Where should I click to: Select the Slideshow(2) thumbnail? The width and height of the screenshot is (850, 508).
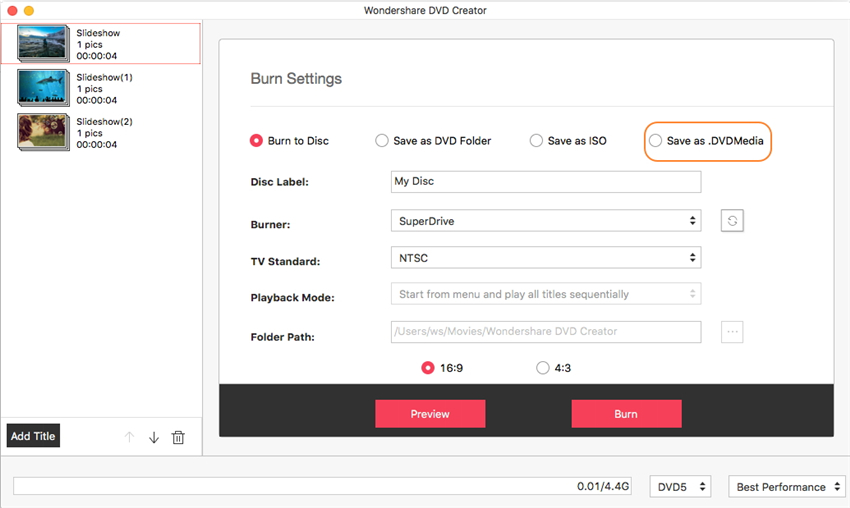43,132
